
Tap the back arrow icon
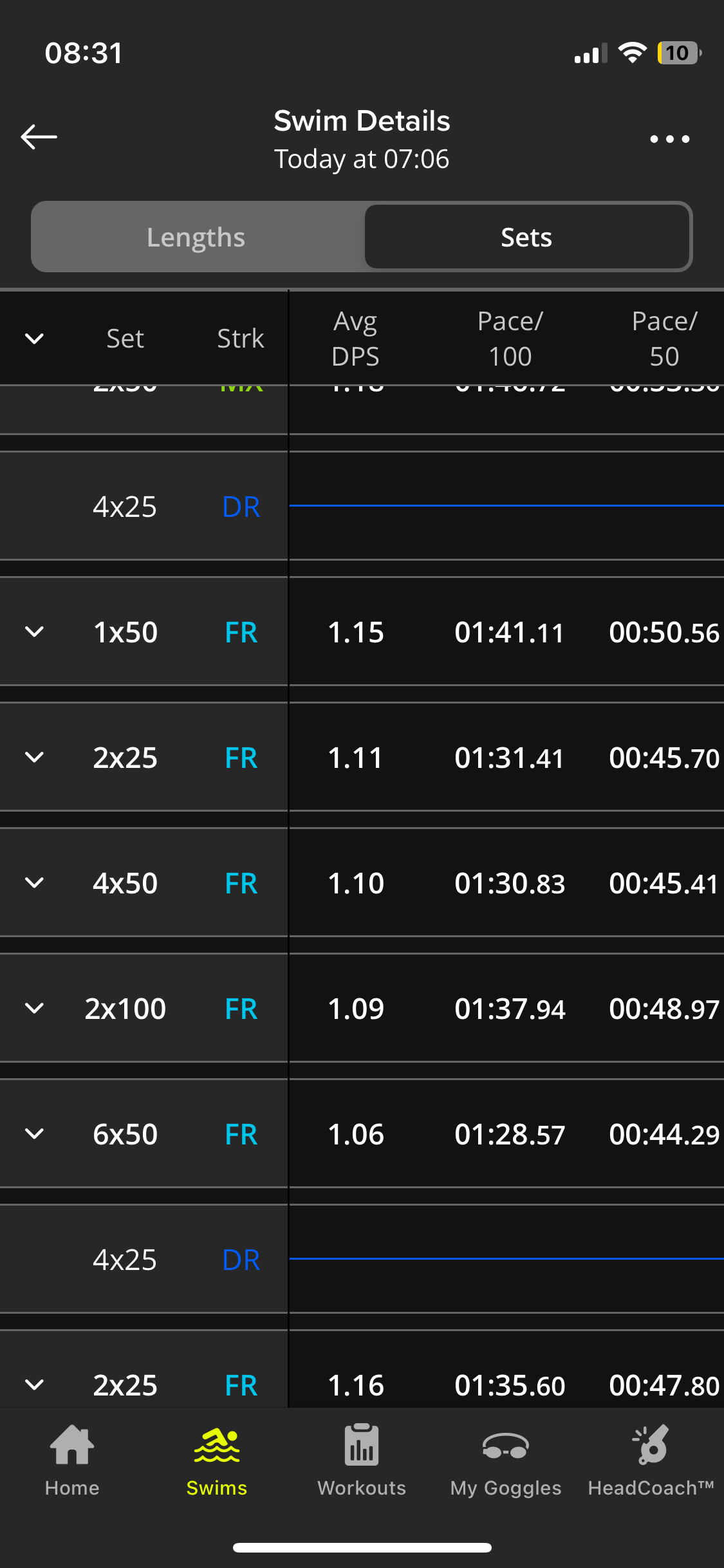coord(39,137)
